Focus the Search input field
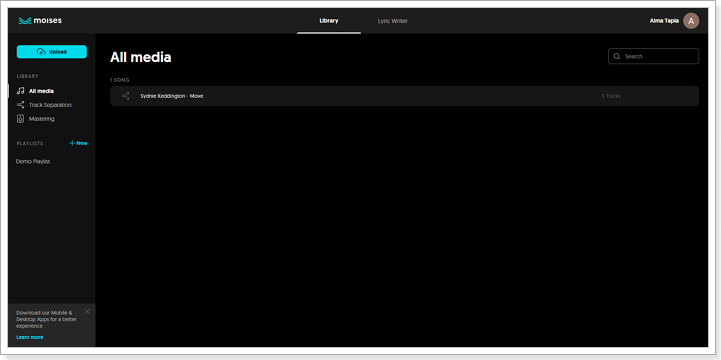 (x=653, y=56)
